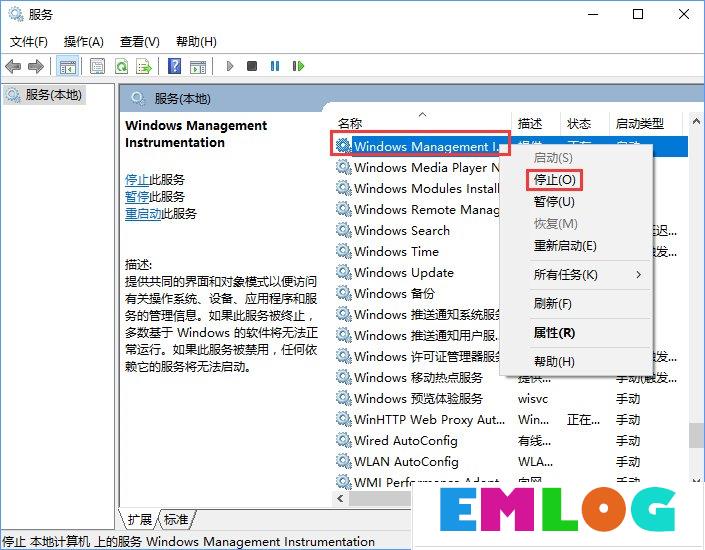Screen dimensions: 705x550
Task: Select the WinHTTP Web Proxy Aut... row
Action: [x=511, y=419]
